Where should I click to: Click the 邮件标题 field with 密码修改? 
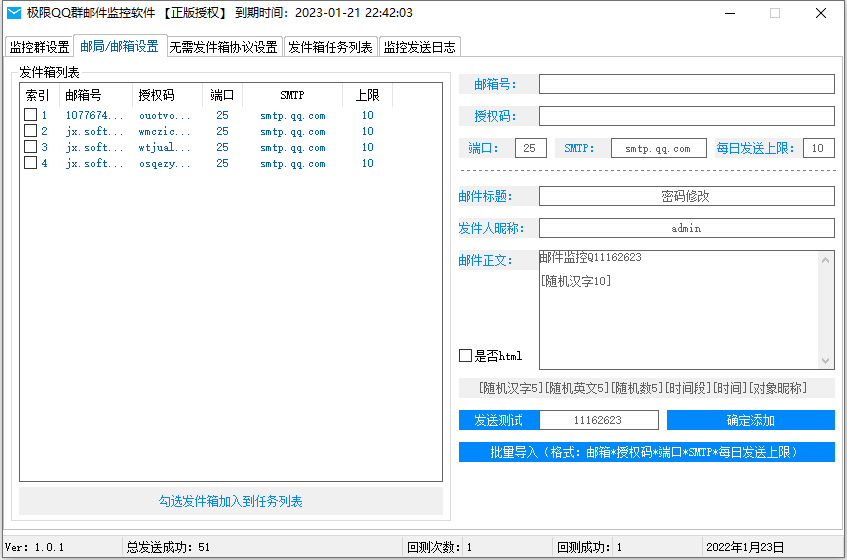687,196
